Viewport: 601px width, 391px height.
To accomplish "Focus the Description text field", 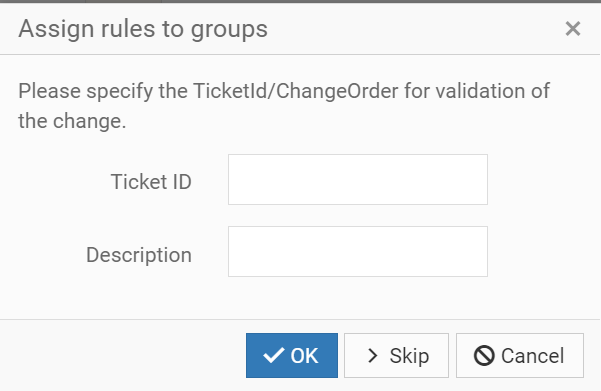I will 358,251.
